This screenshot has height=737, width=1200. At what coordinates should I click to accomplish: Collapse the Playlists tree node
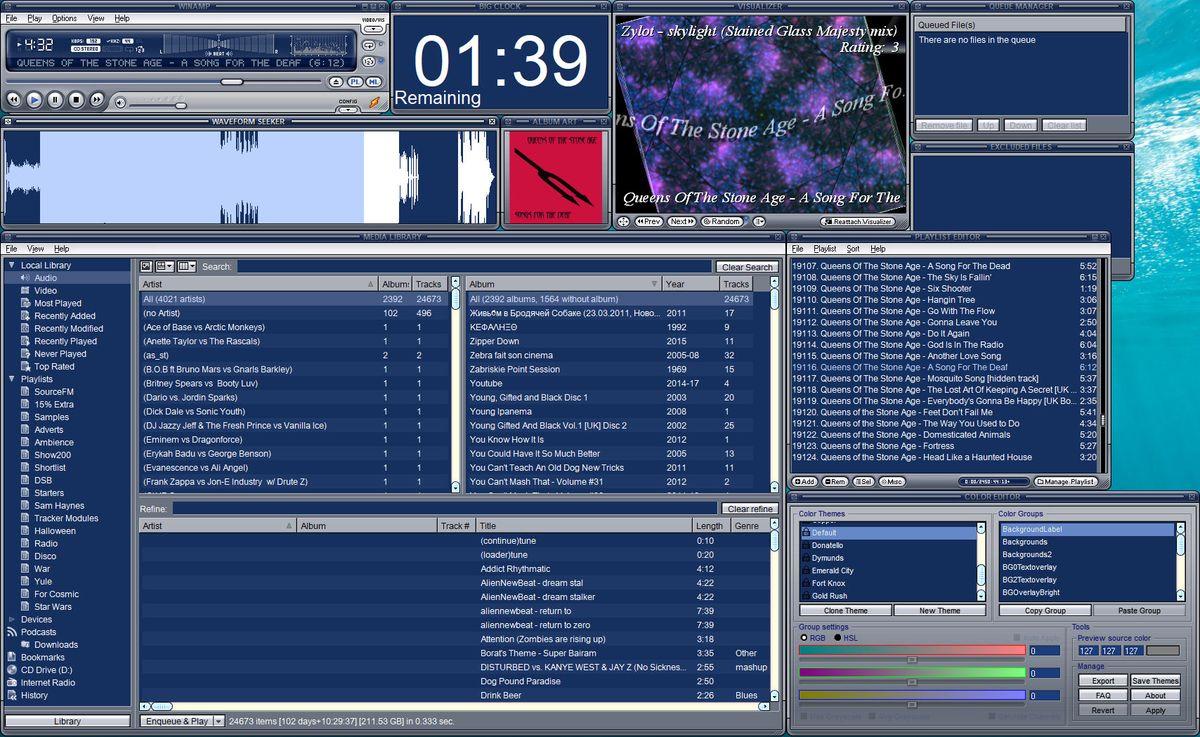11,379
